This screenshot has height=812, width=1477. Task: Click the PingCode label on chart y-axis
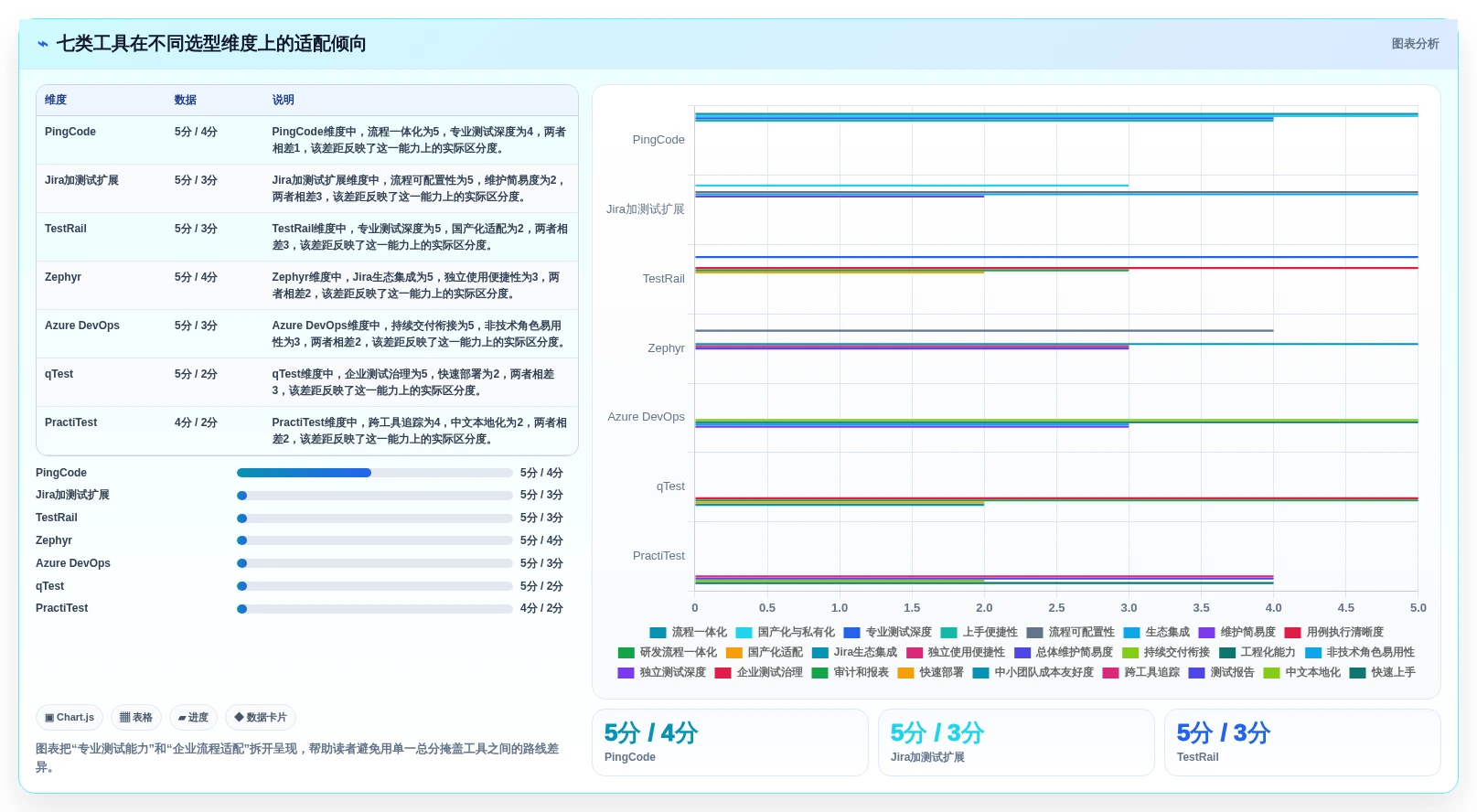coord(658,140)
